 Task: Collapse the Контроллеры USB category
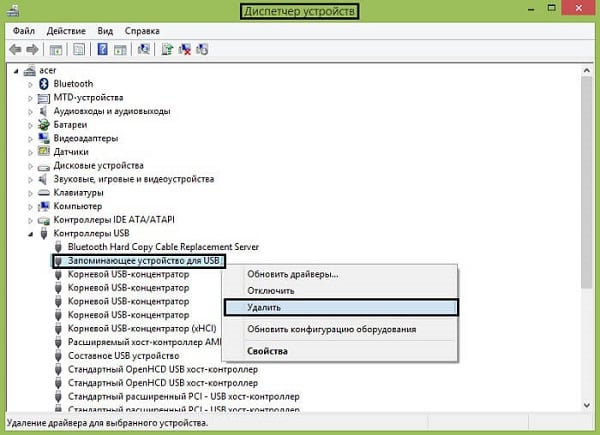click(x=29, y=233)
